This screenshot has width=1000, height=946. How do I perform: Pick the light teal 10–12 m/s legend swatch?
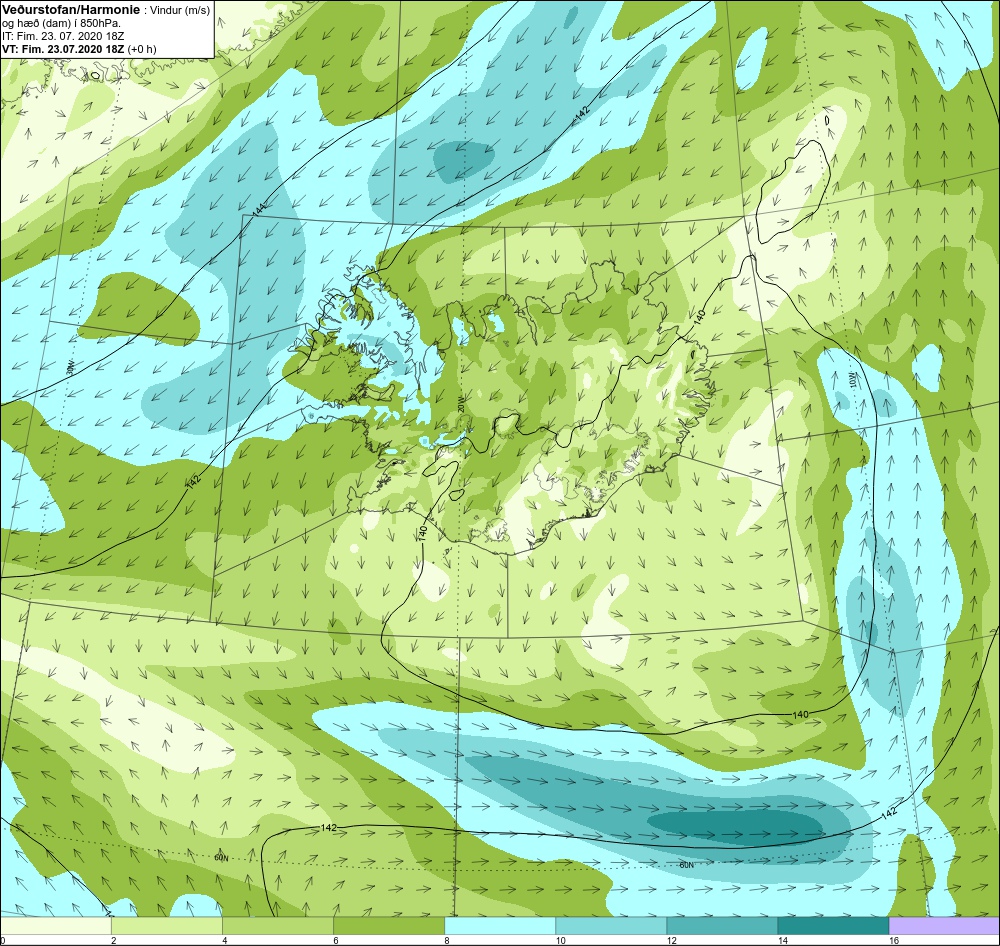click(611, 925)
